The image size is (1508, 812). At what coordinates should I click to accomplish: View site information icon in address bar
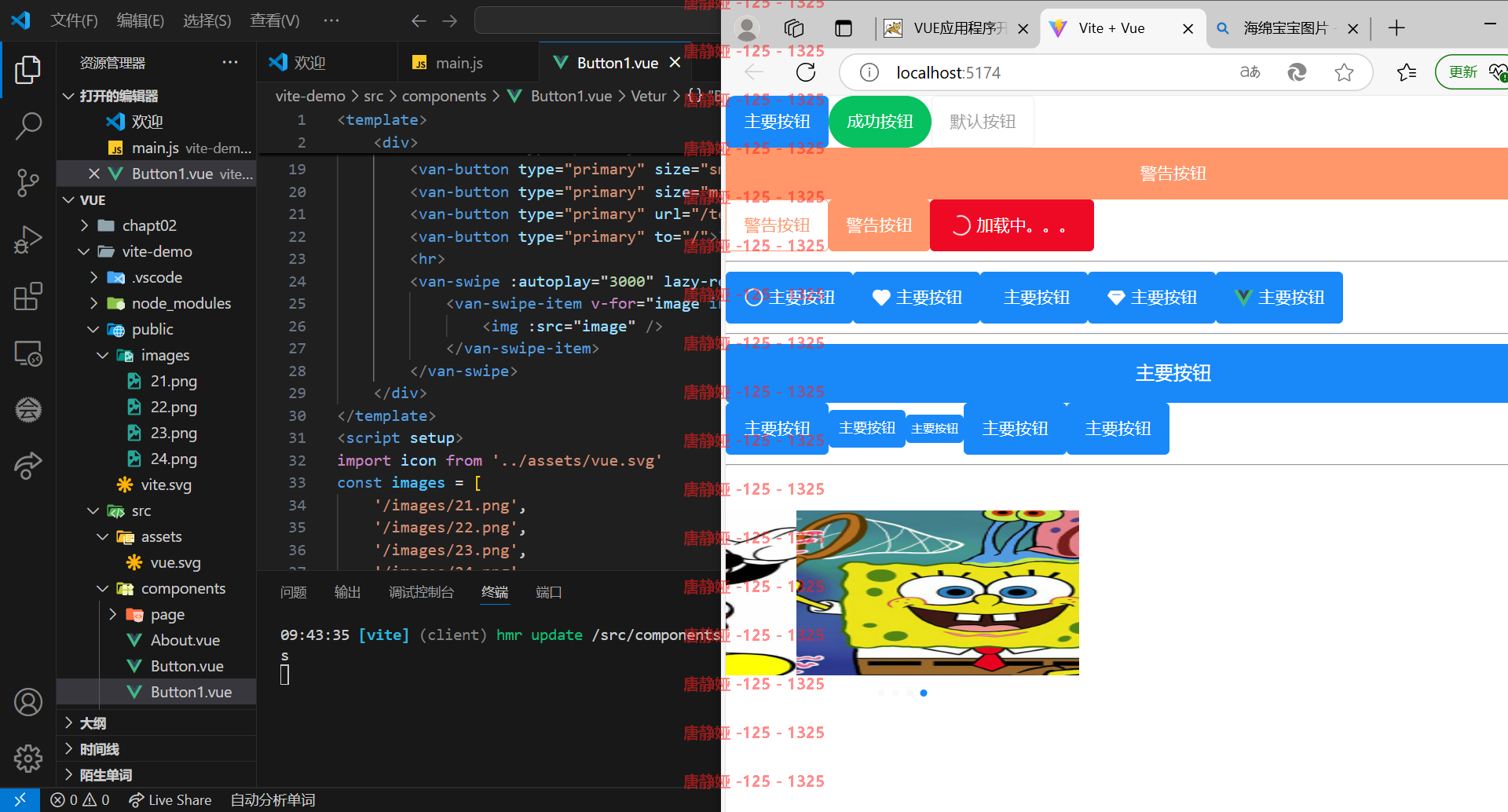pyautogui.click(x=869, y=72)
